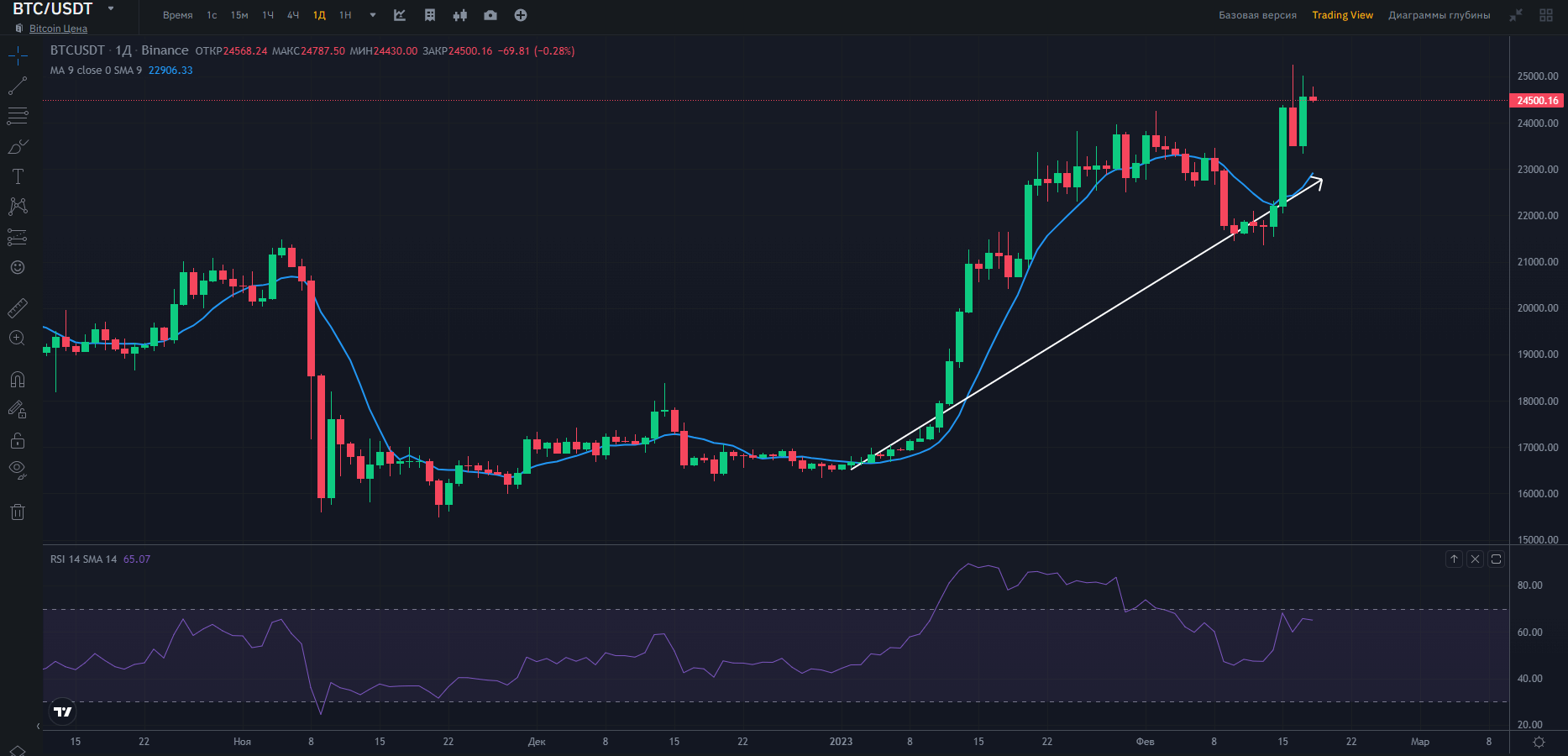The height and width of the screenshot is (756, 1568).
Task: Toggle lock all drawings padlock
Action: (x=18, y=440)
